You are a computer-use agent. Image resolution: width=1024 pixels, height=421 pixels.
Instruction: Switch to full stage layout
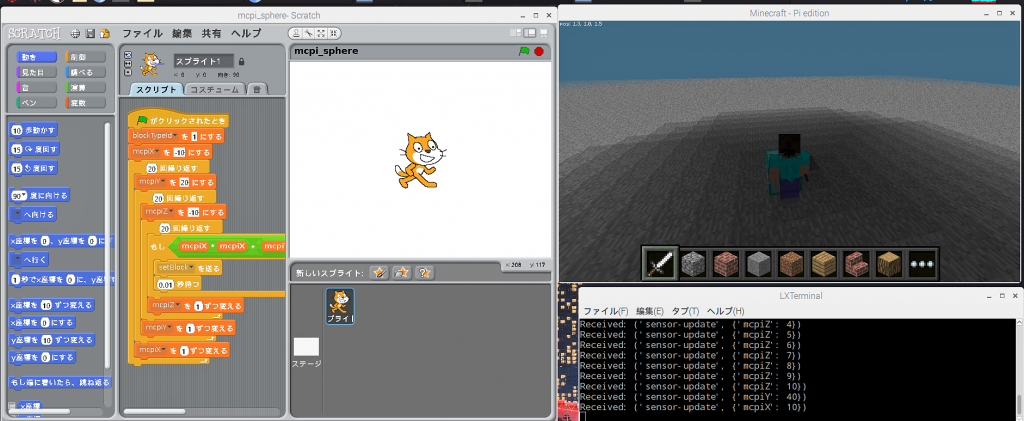coord(530,33)
